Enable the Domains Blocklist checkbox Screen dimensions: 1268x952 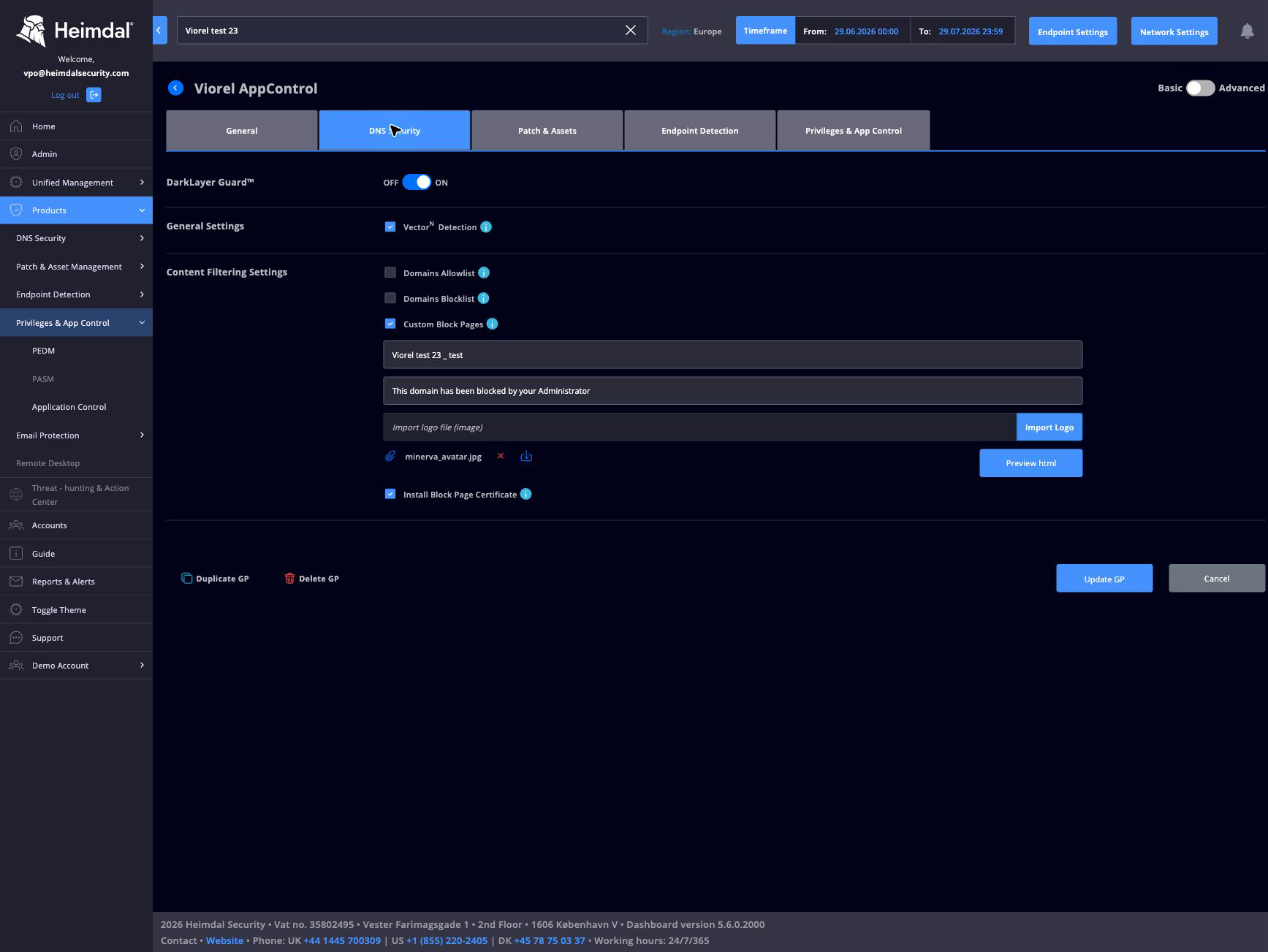[390, 299]
